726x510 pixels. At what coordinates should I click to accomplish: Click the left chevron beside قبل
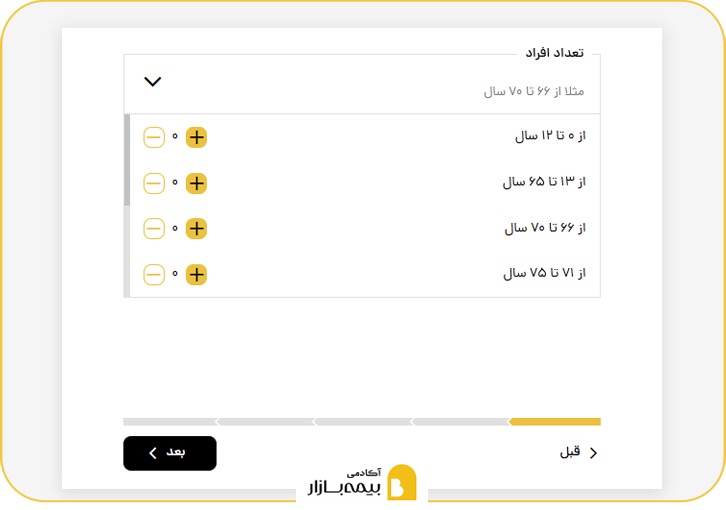click(x=594, y=453)
